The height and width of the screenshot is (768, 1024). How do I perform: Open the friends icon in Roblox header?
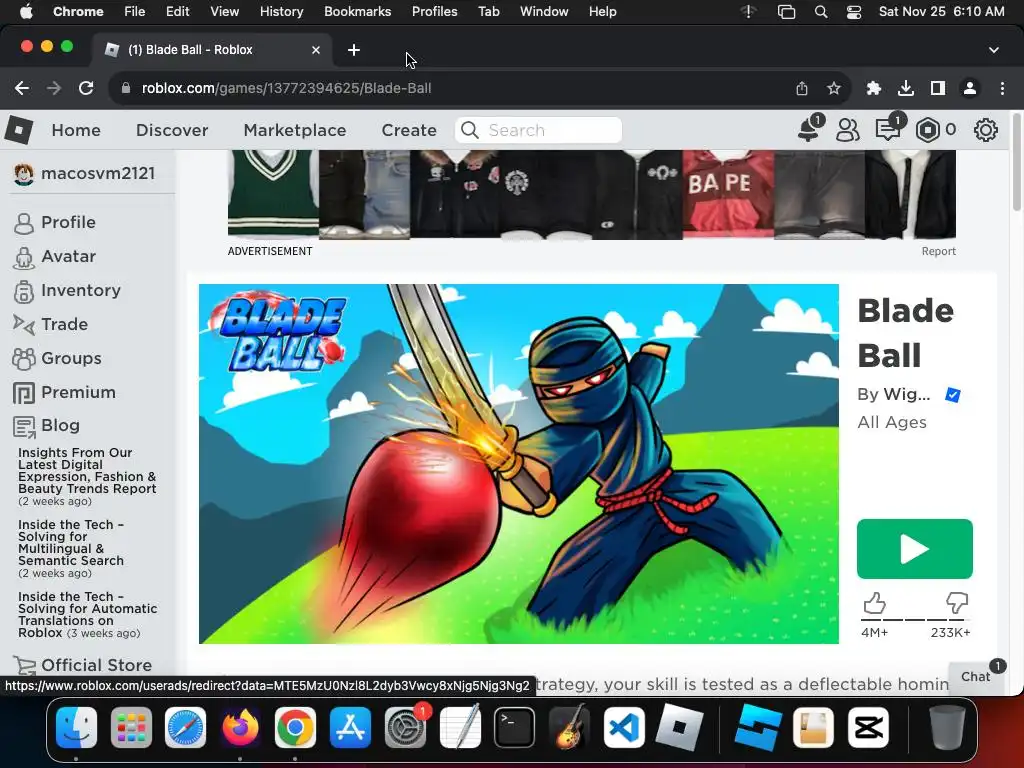point(848,130)
